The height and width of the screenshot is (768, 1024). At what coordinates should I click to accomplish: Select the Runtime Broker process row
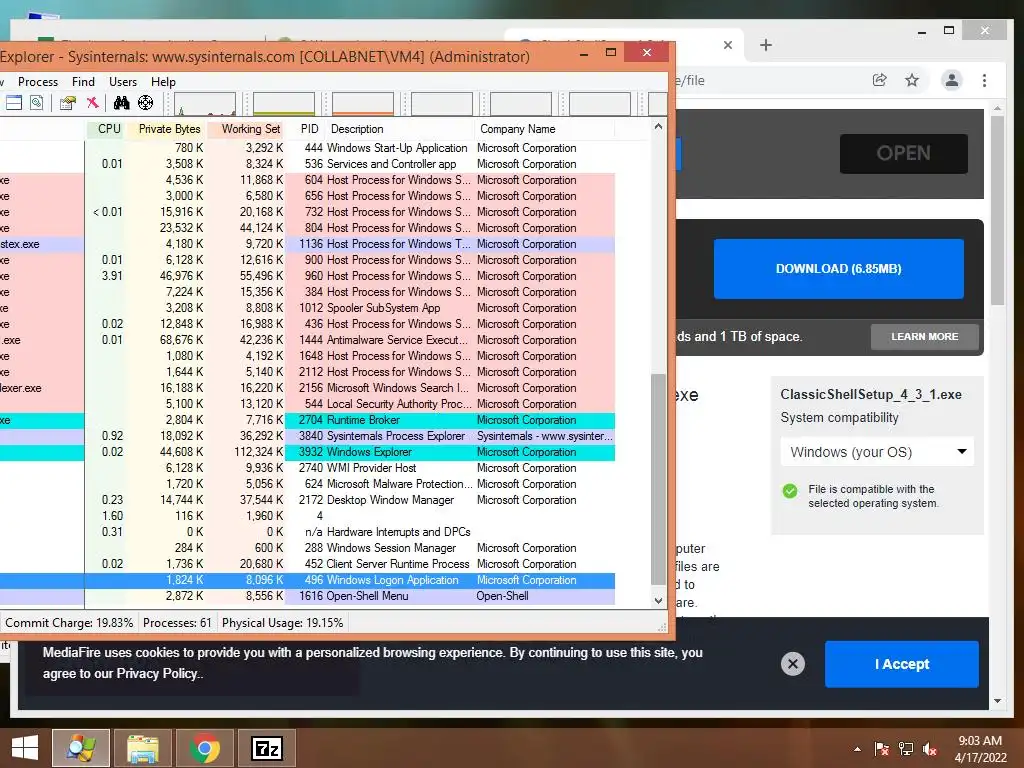[307, 420]
